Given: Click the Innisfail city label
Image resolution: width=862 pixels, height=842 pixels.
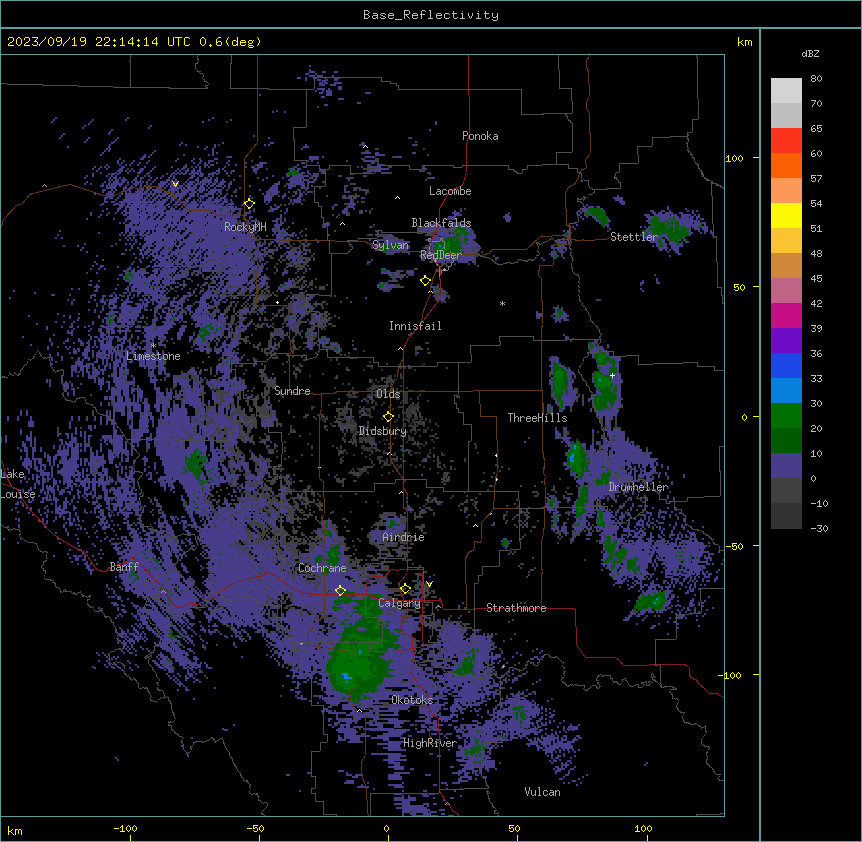Looking at the screenshot, I should (x=415, y=326).
